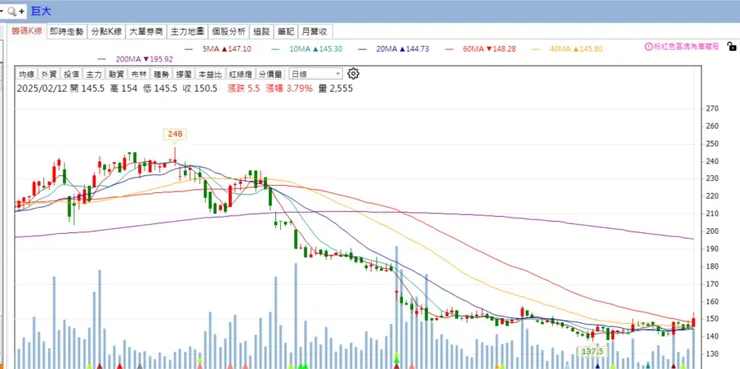Switch to the 籌碼K線 tab
The image size is (740, 369).
(x=26, y=32)
